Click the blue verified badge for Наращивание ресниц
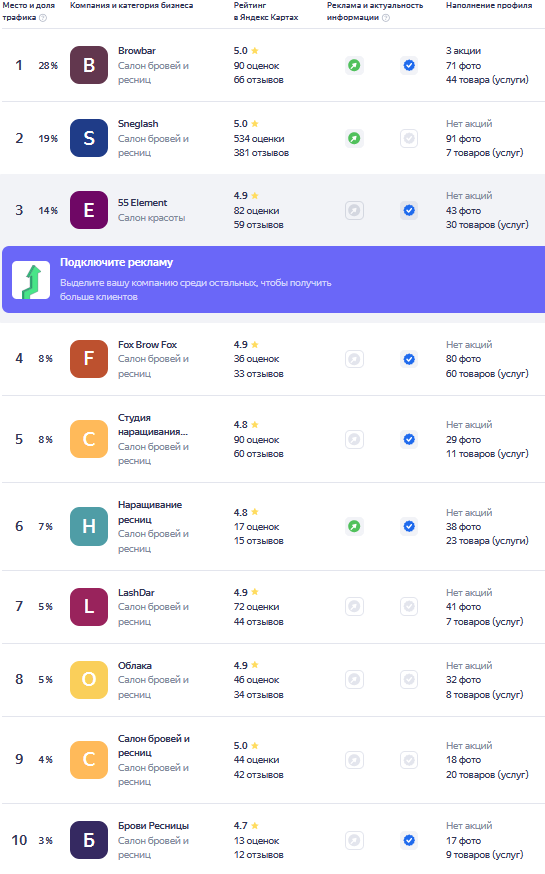 tap(409, 526)
